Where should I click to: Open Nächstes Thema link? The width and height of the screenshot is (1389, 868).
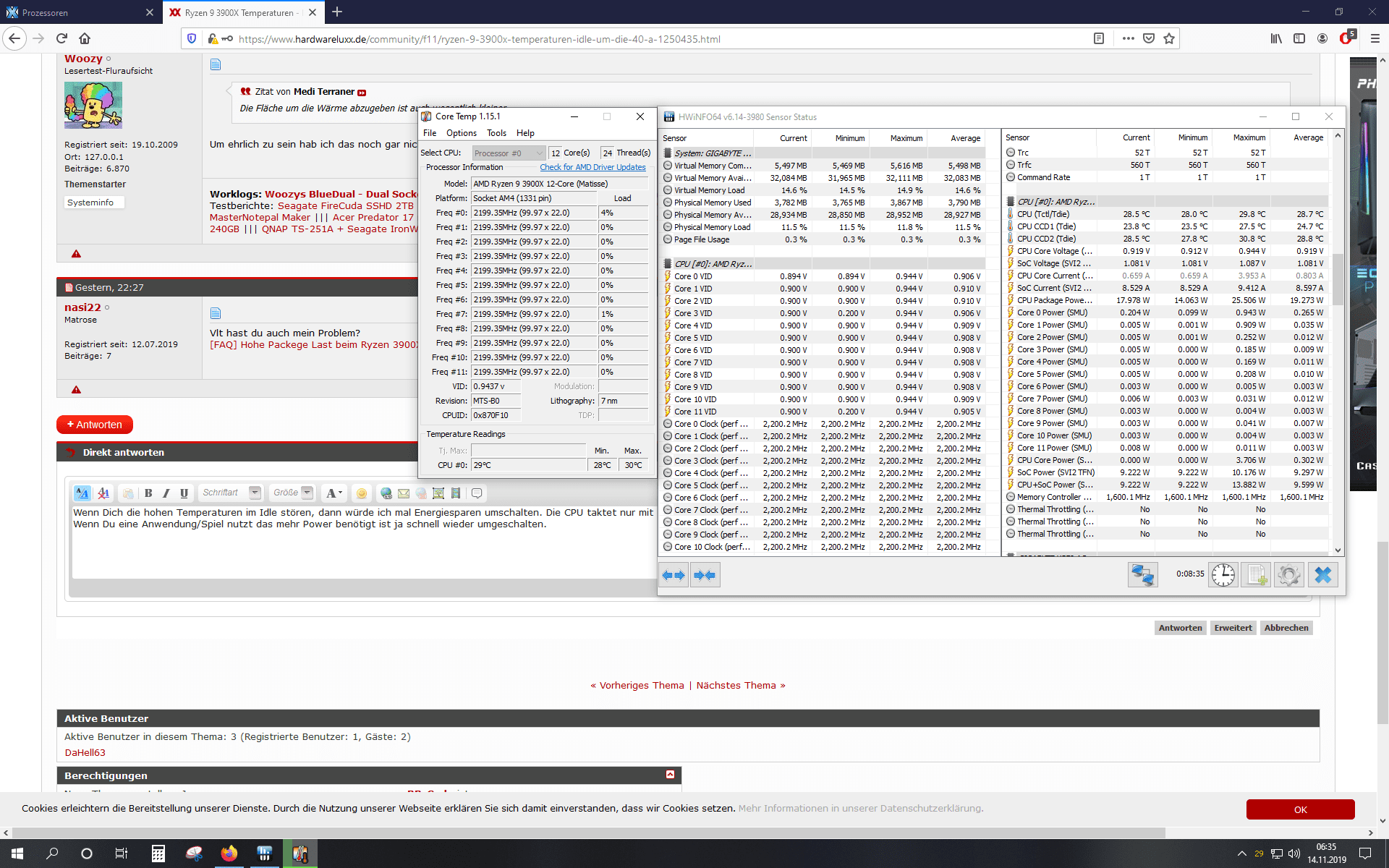[x=741, y=685]
